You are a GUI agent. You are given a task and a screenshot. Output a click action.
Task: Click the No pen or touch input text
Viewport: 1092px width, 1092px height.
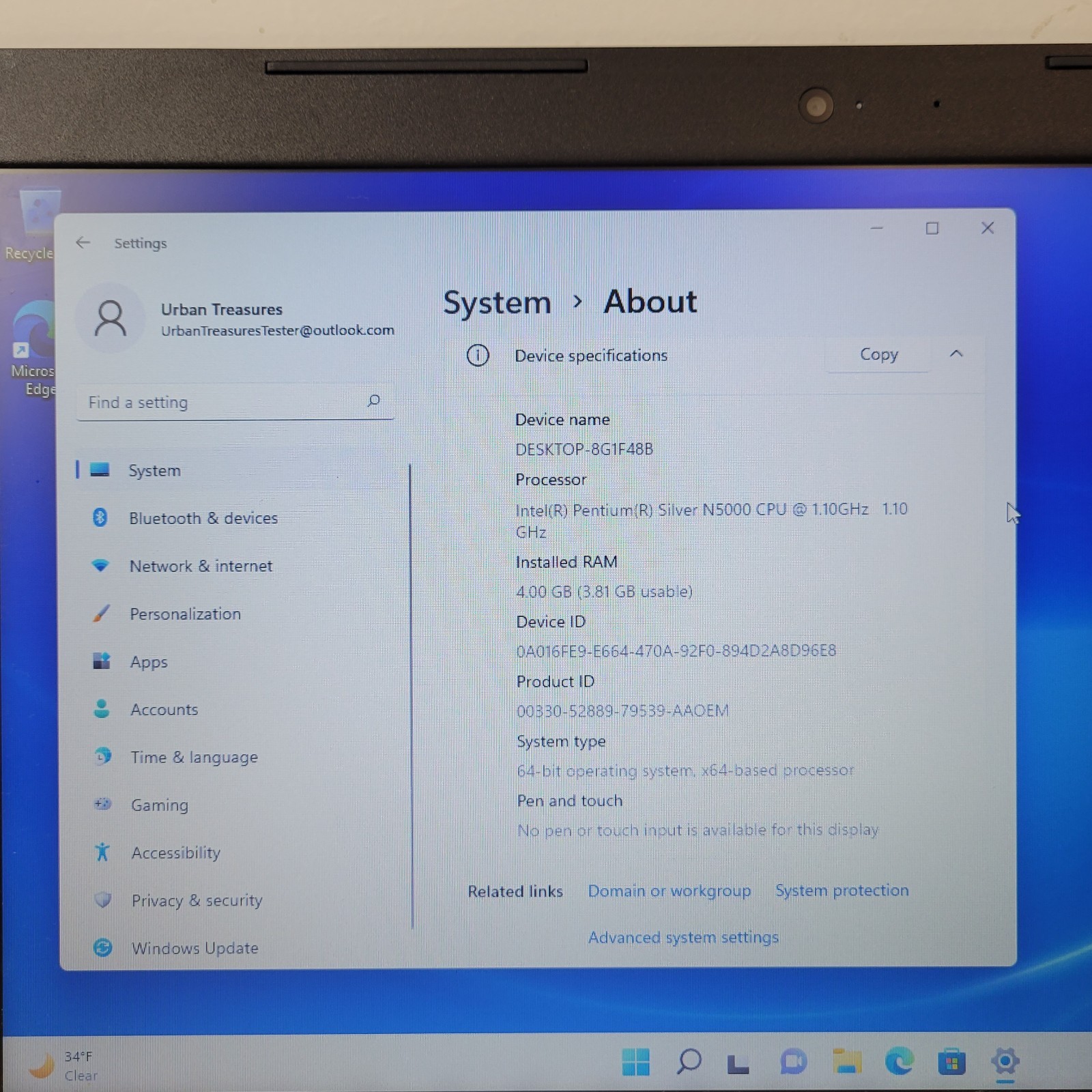coord(698,830)
